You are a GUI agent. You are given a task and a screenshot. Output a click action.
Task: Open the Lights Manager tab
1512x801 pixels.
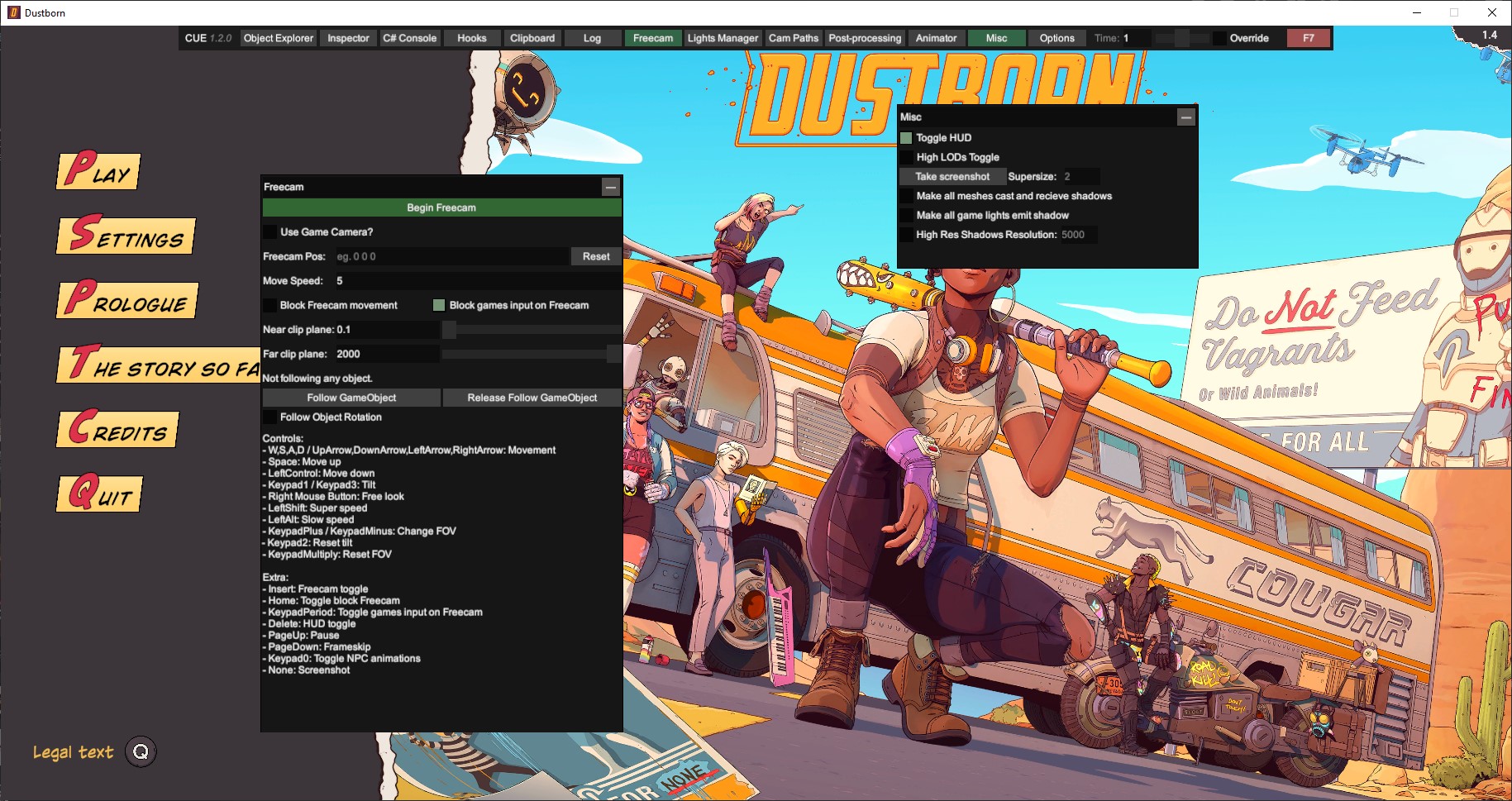pyautogui.click(x=723, y=38)
